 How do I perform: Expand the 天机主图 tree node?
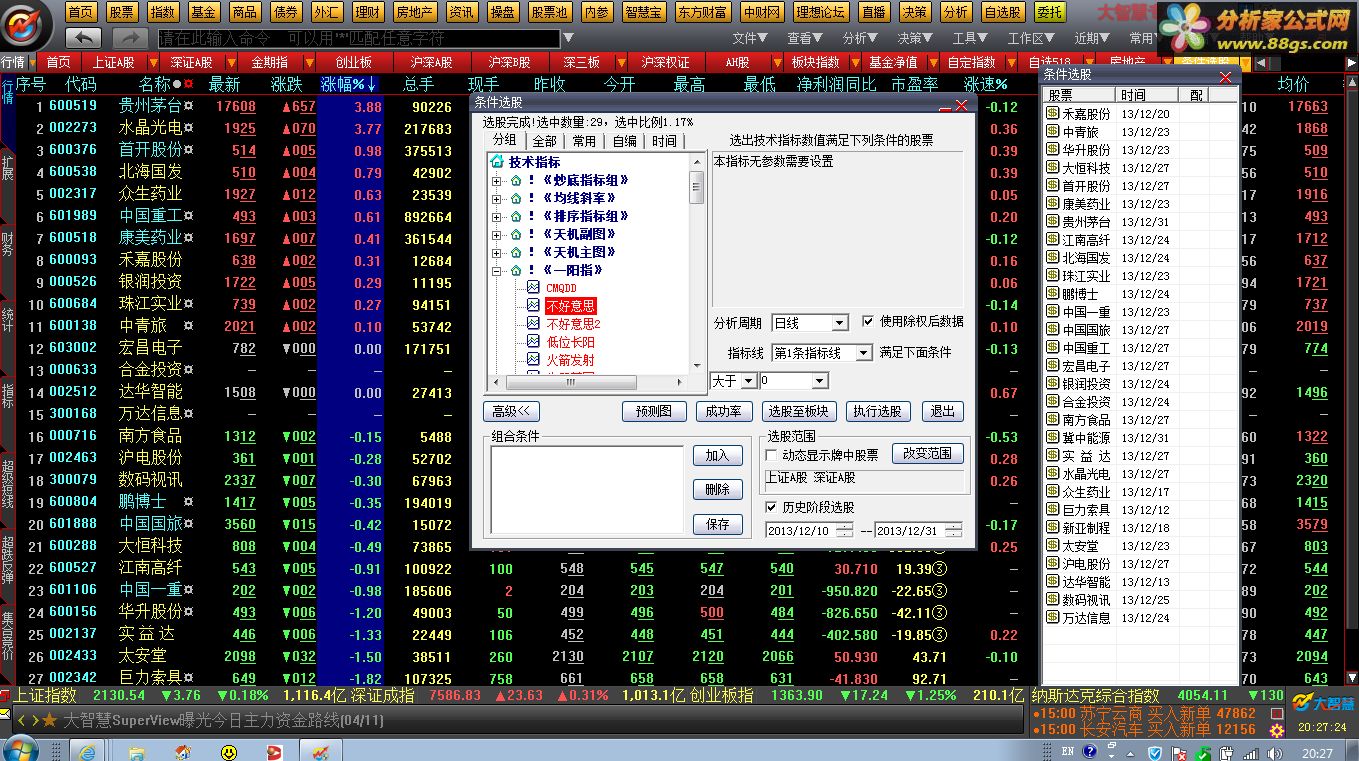(497, 252)
